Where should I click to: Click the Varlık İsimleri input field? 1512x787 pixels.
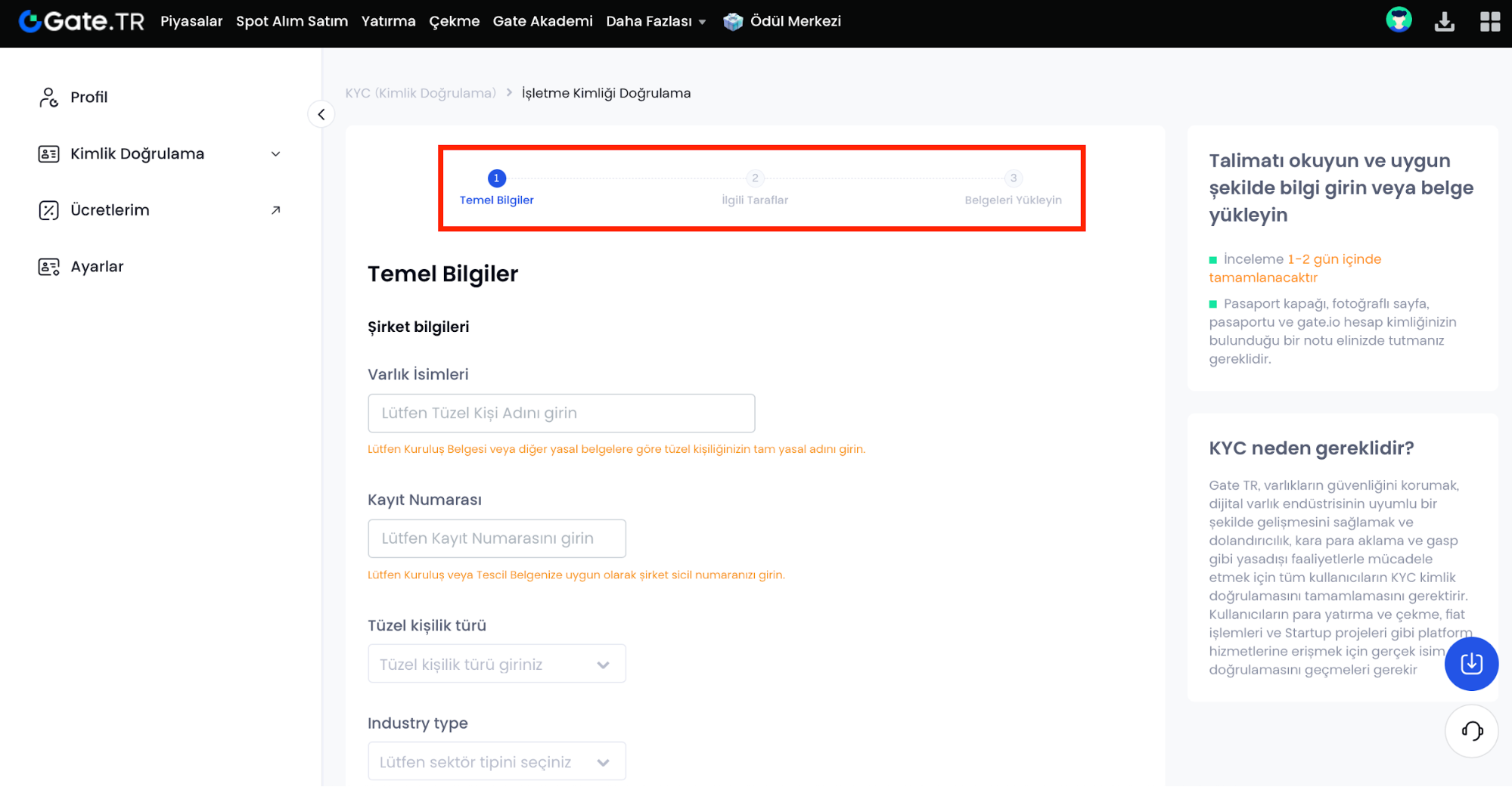coord(561,413)
